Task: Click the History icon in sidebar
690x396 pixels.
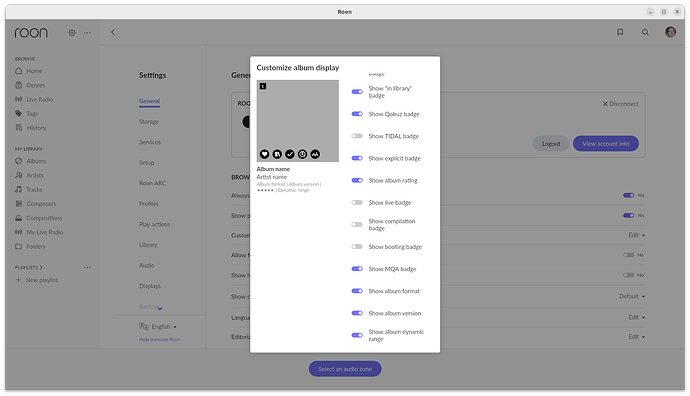Action: (18, 128)
